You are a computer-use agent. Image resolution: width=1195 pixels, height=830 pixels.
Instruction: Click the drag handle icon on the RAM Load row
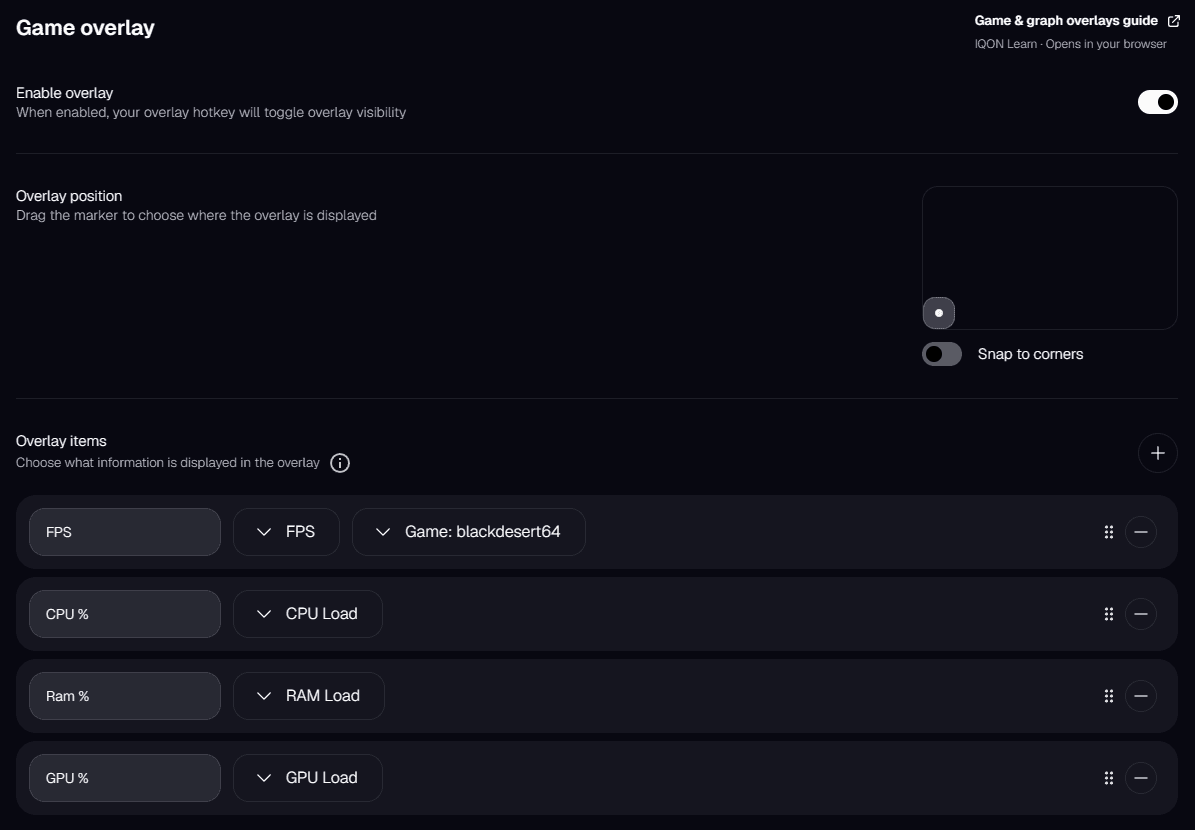click(x=1109, y=696)
